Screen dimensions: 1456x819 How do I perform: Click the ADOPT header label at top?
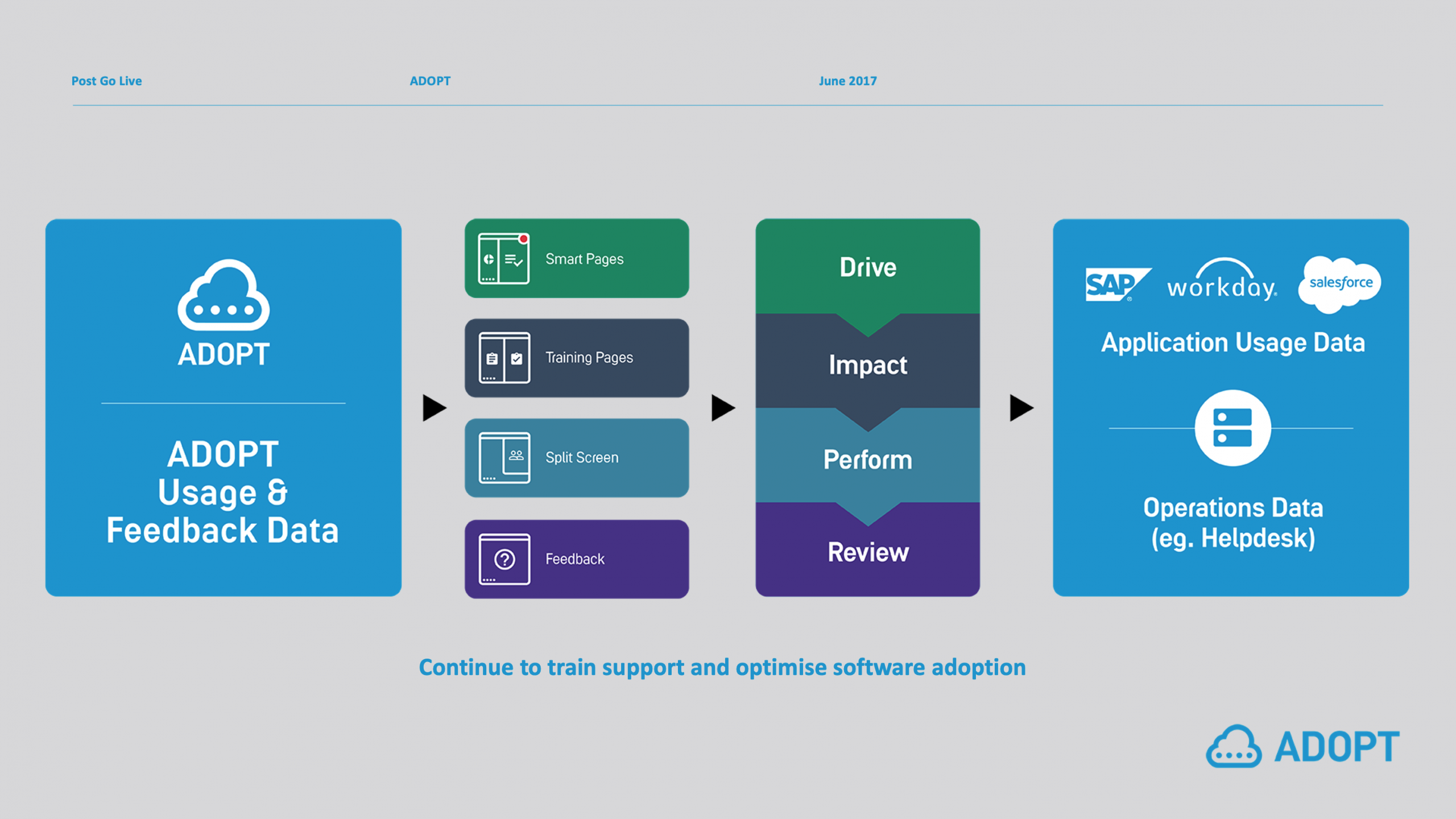[x=430, y=81]
